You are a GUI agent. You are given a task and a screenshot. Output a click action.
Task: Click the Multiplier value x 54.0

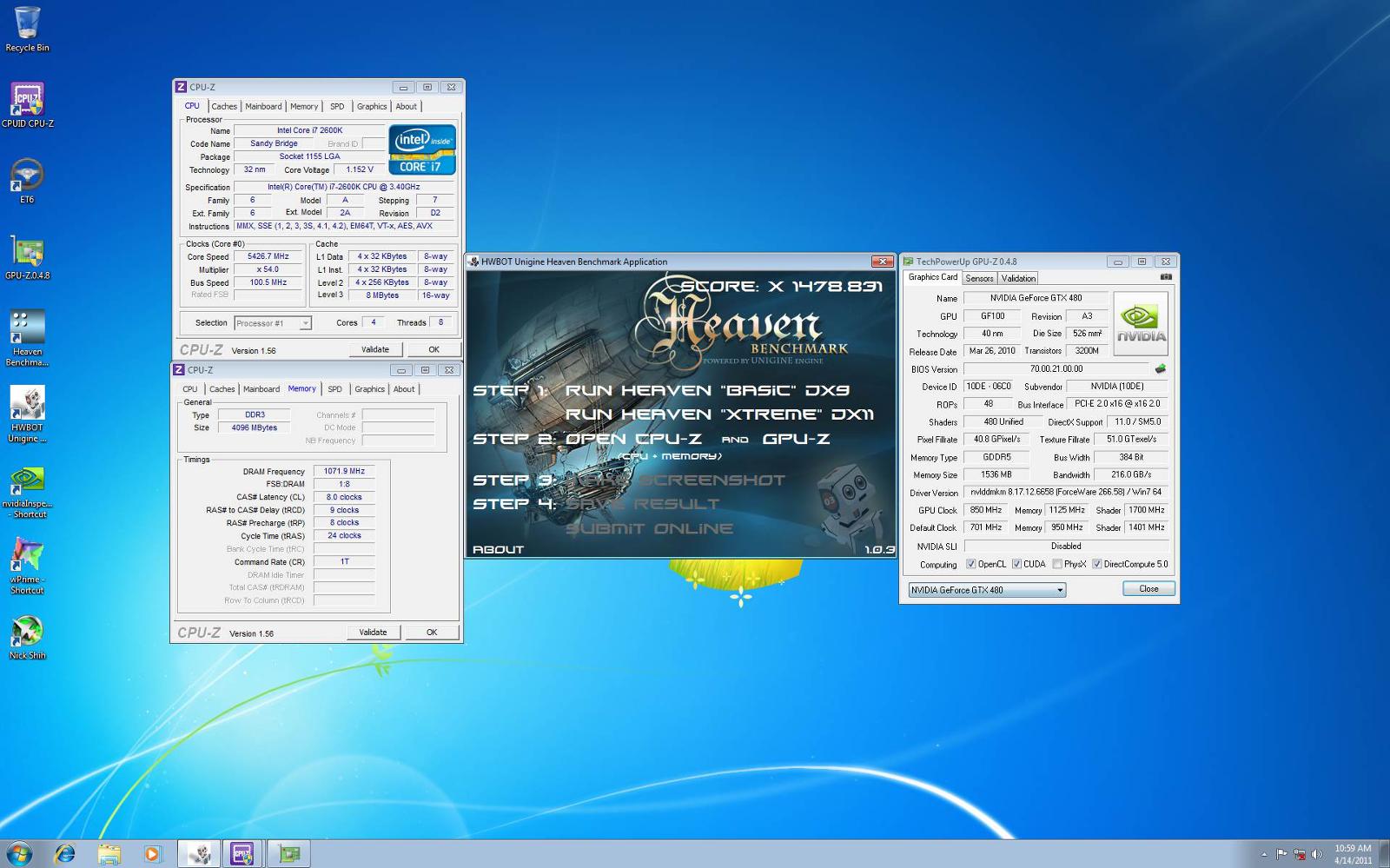(268, 269)
